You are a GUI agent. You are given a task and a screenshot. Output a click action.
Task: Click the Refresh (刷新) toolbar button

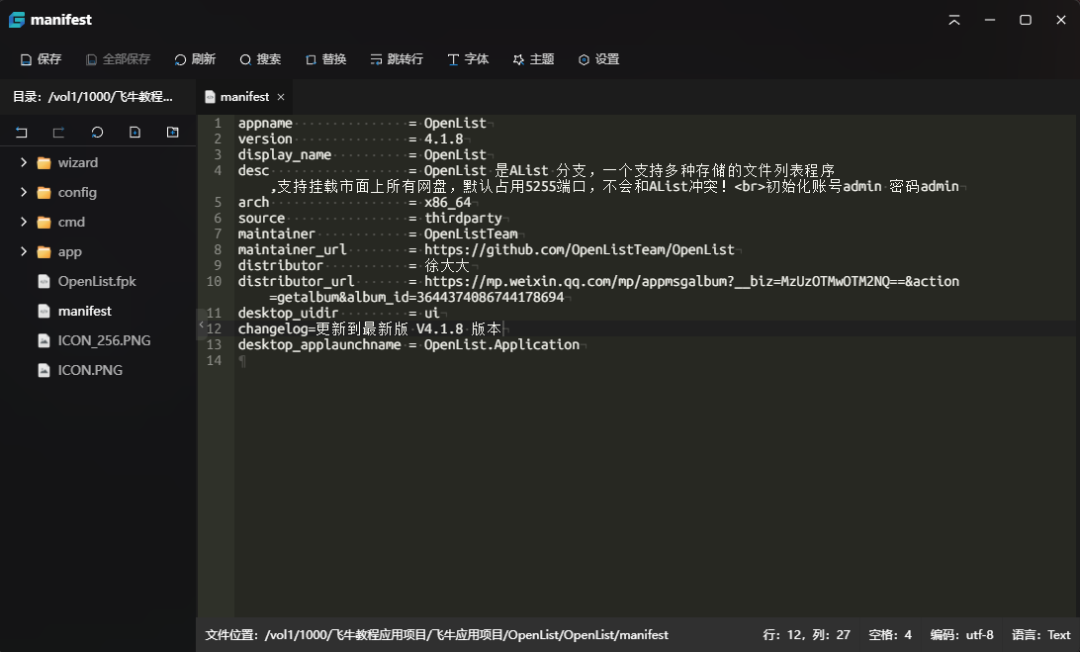coord(196,59)
